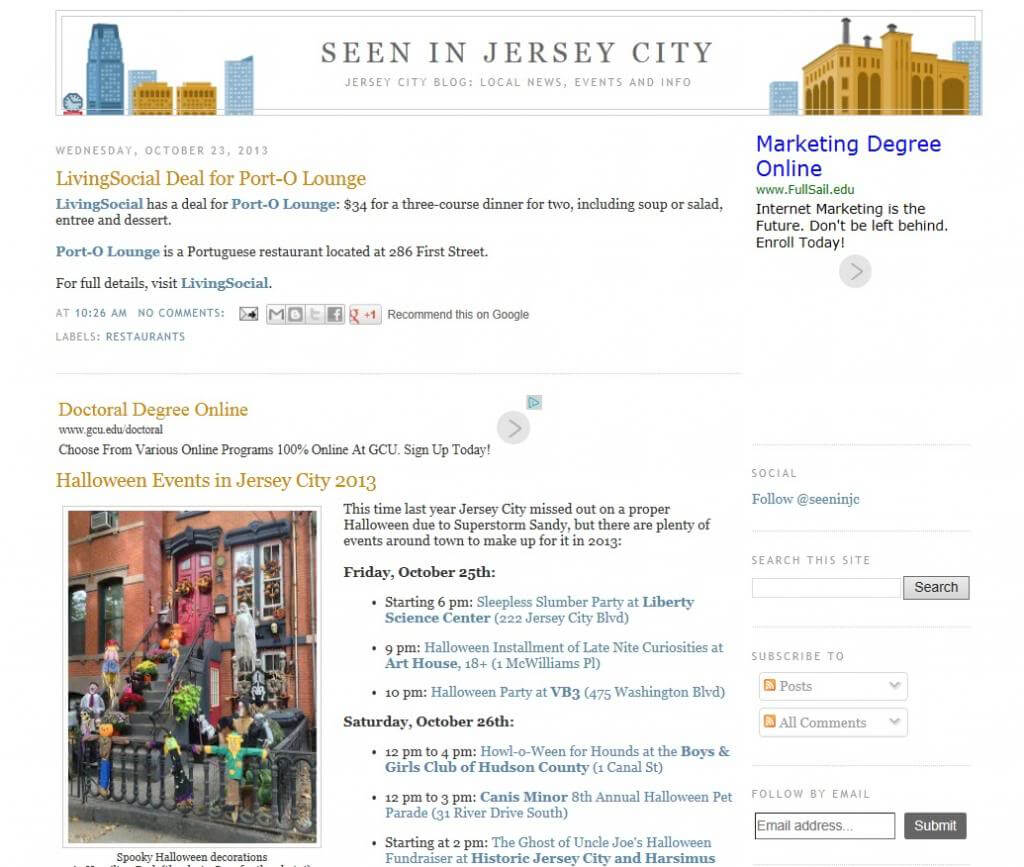This screenshot has width=1024, height=867.
Task: Open www.FullSail.edu ad link
Action: coord(805,189)
